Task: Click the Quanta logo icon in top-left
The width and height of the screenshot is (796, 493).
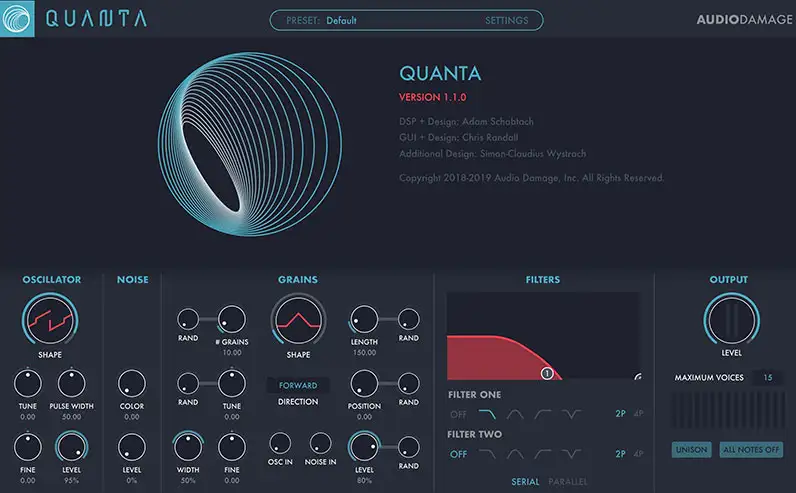Action: tap(17, 18)
